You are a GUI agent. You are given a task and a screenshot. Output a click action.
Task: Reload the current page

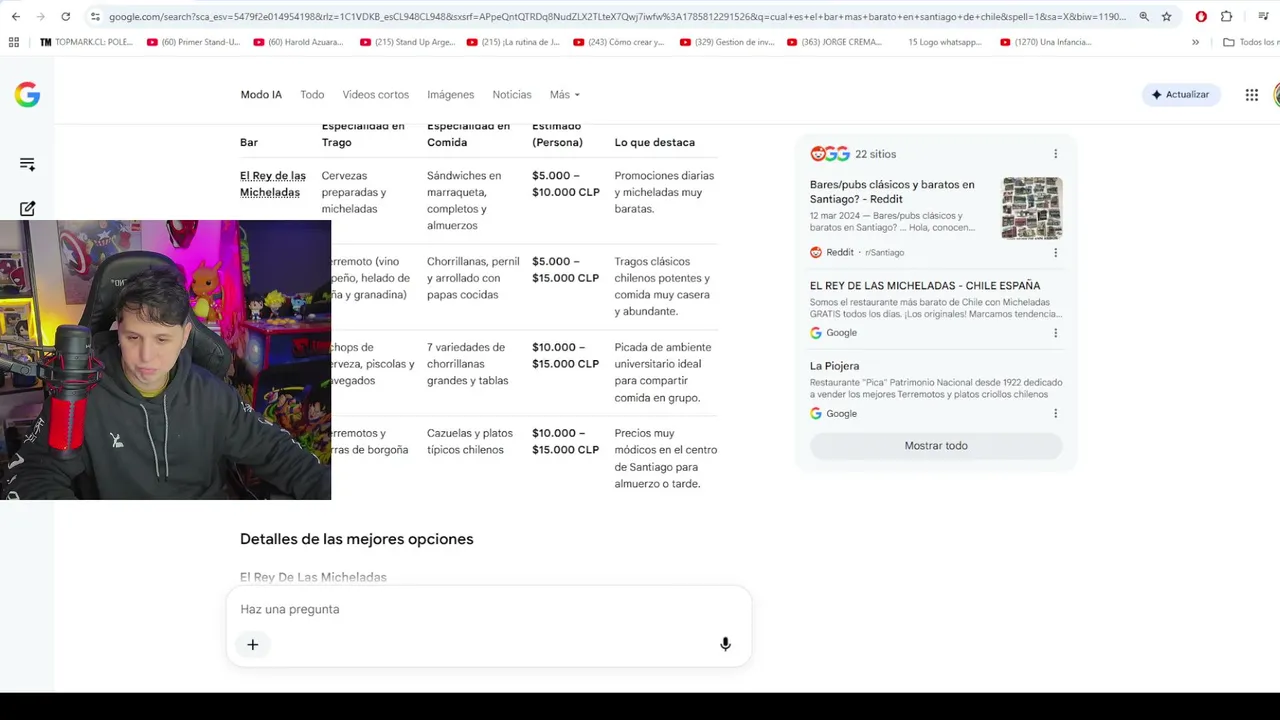[66, 17]
